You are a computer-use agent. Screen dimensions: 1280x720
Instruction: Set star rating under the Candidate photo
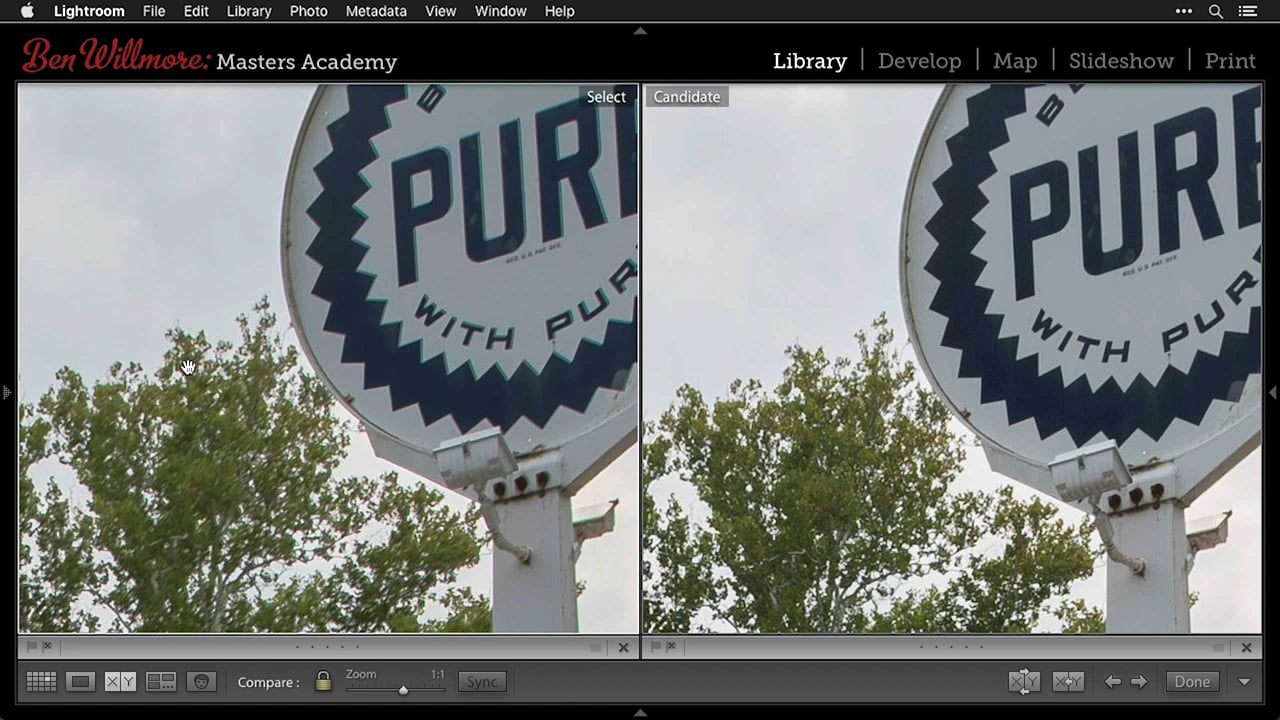click(x=951, y=647)
